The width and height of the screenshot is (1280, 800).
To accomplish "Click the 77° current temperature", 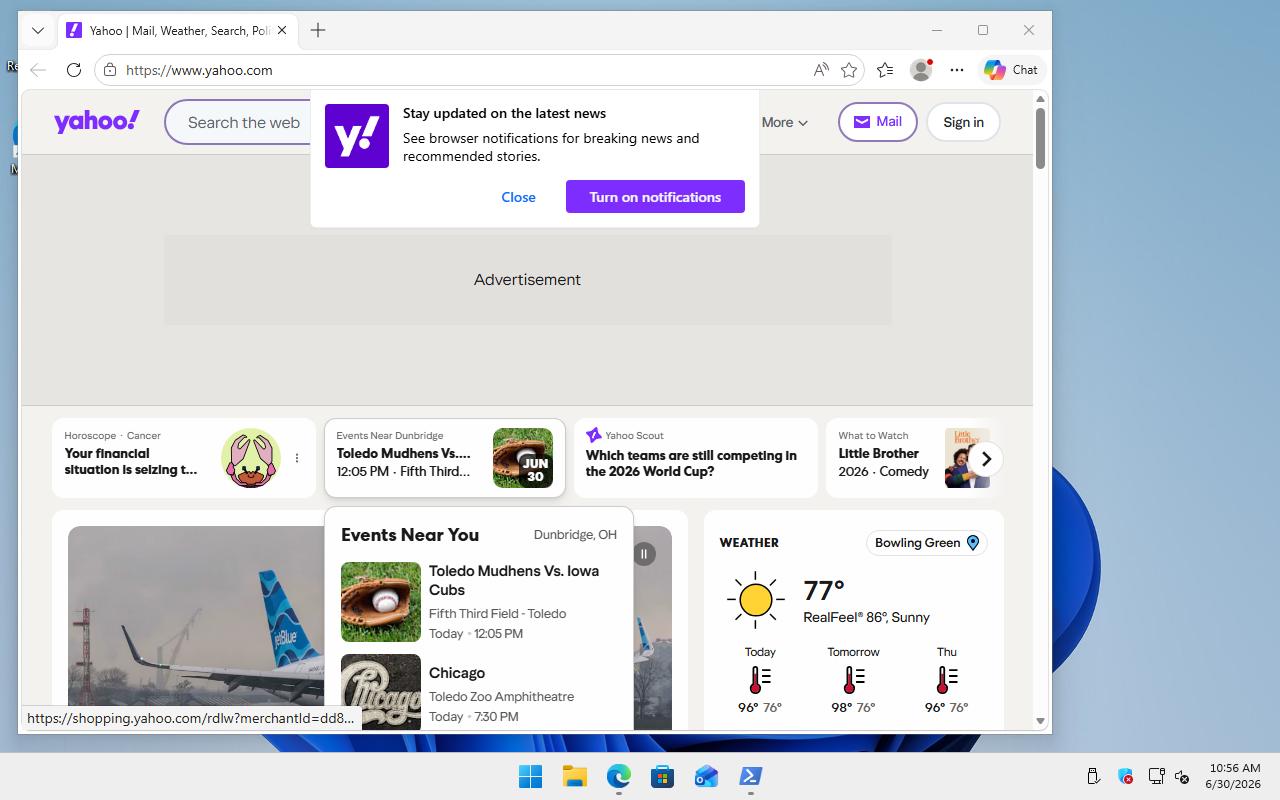I will tap(824, 591).
